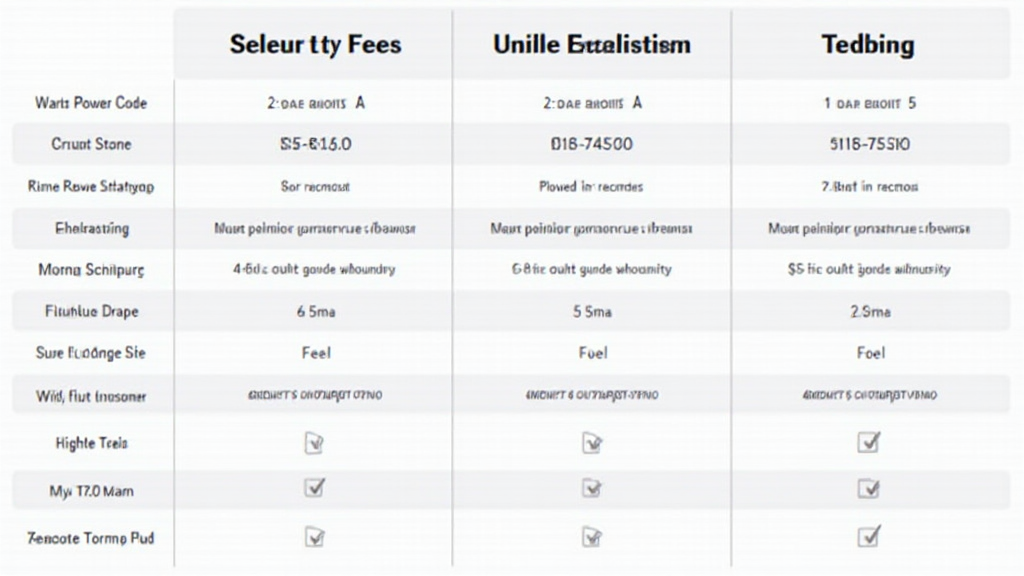Toggle Zencote Tormp Pud checkbox under Seleur tty Fees

tap(315, 537)
